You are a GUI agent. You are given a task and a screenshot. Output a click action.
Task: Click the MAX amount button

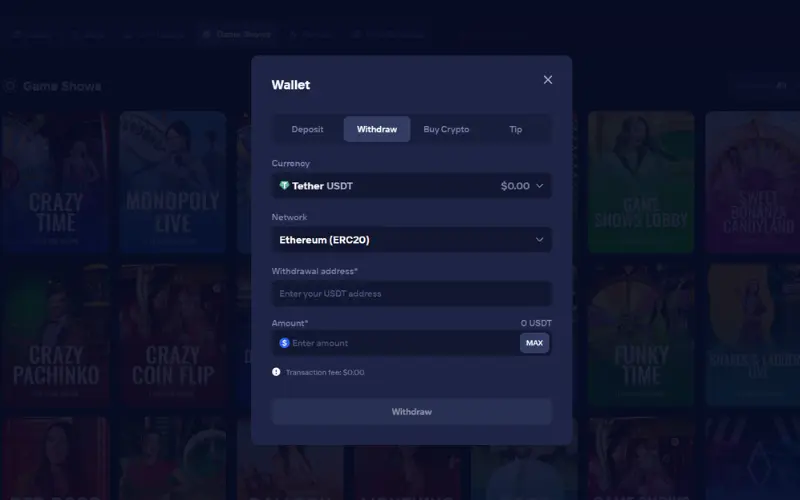[x=534, y=343]
